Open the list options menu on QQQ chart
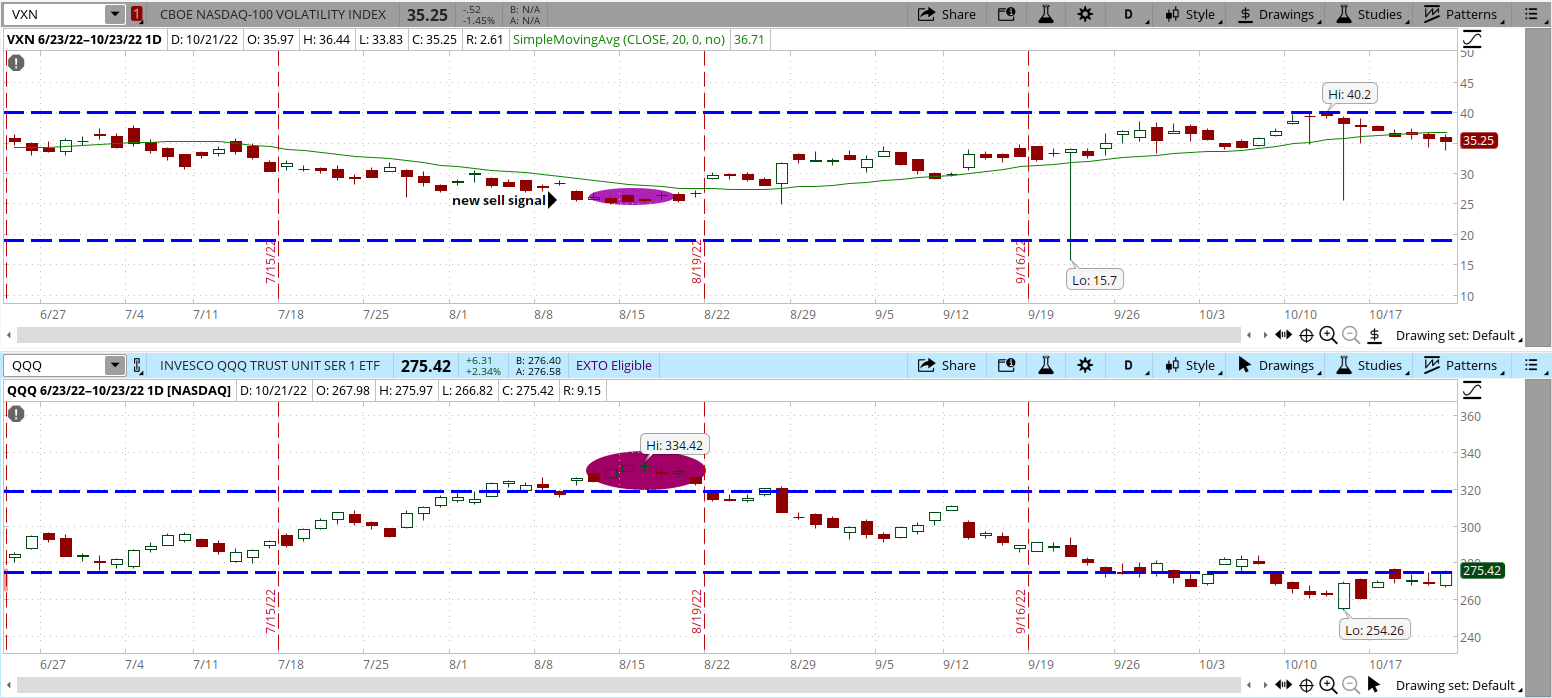 point(1530,365)
